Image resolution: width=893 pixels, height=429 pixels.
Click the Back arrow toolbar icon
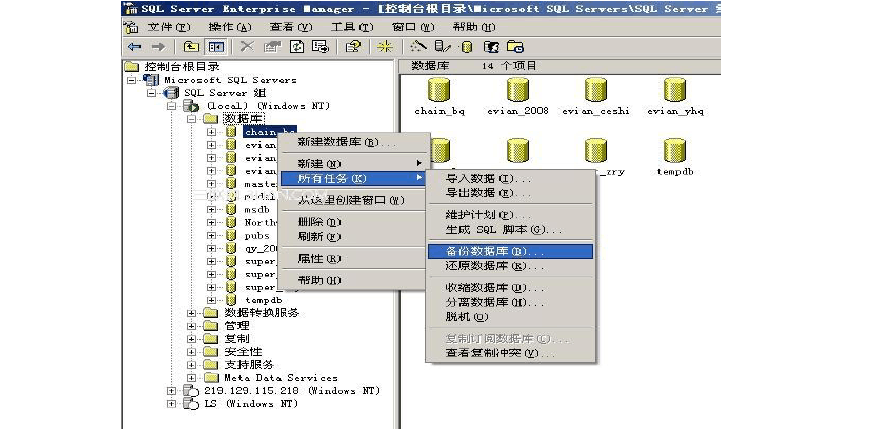[x=134, y=47]
